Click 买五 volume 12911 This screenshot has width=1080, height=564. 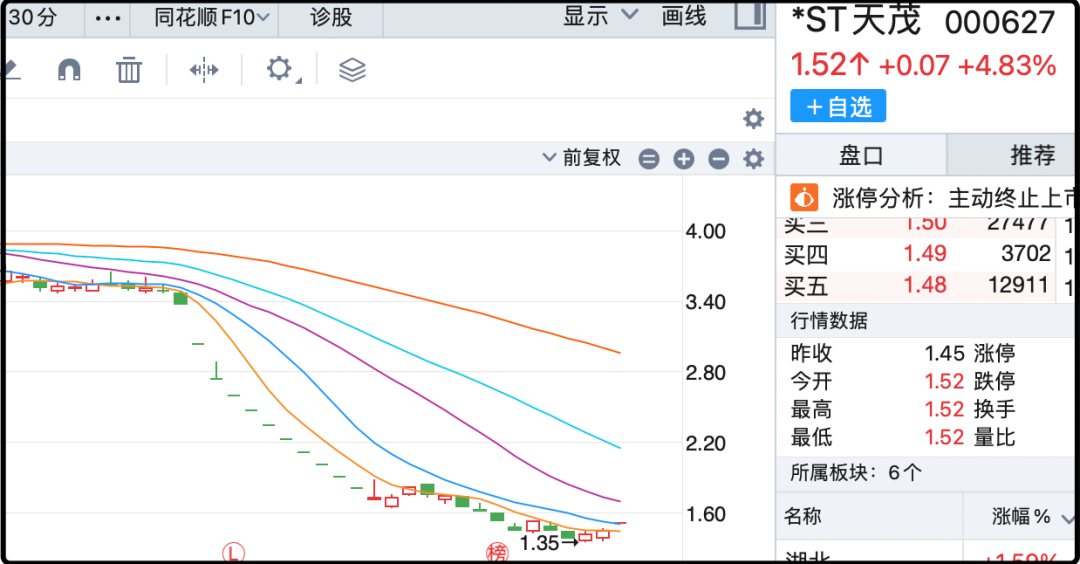(1019, 285)
